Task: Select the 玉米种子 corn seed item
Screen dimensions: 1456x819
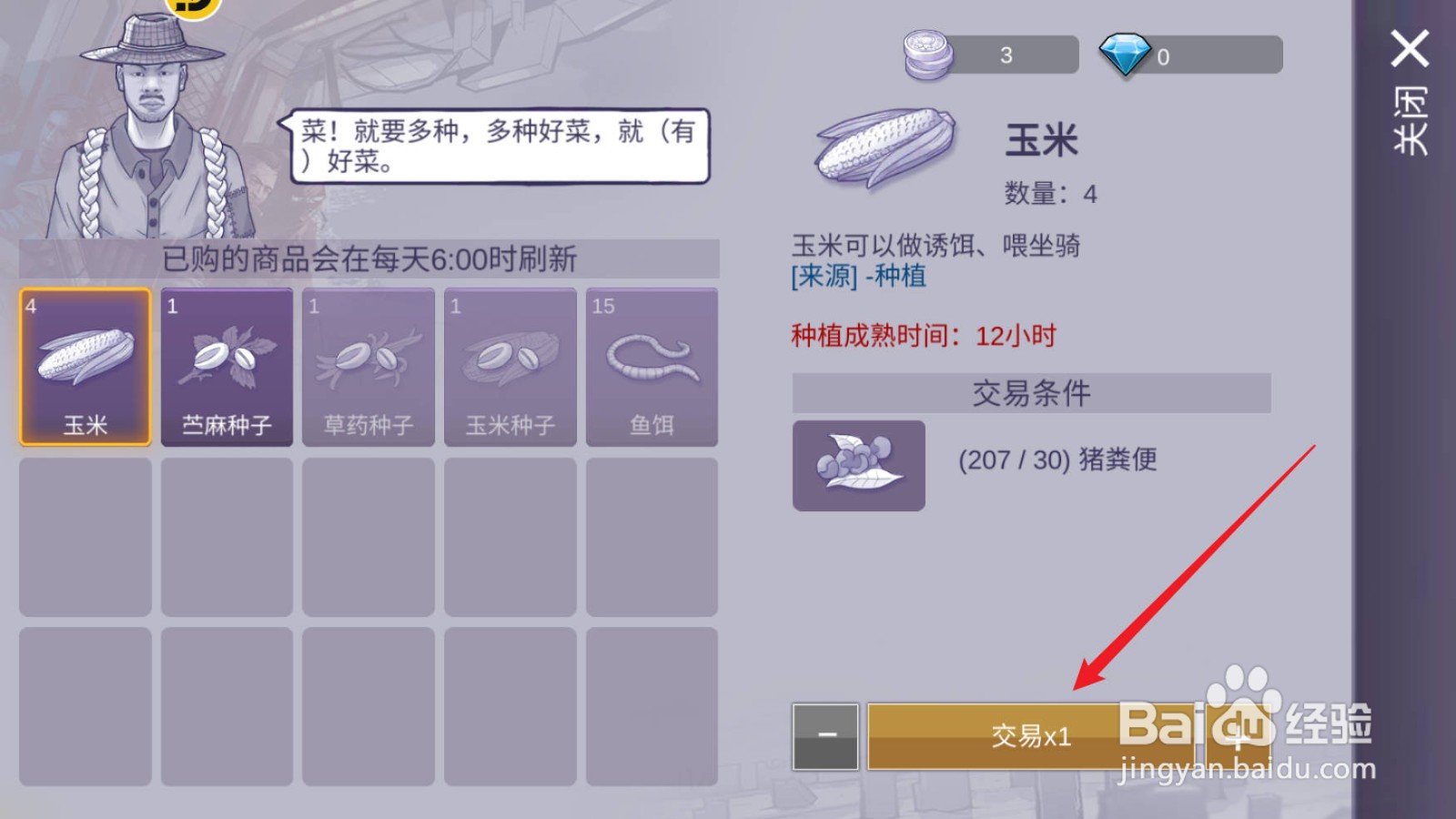Action: click(x=511, y=367)
